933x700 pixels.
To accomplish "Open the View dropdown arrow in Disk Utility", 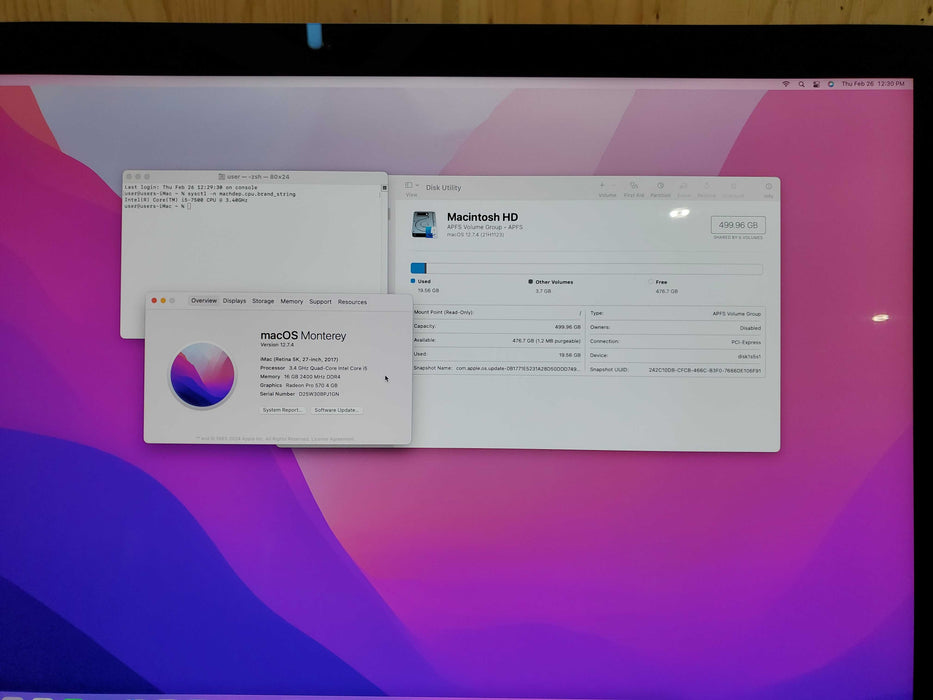I will tap(415, 185).
